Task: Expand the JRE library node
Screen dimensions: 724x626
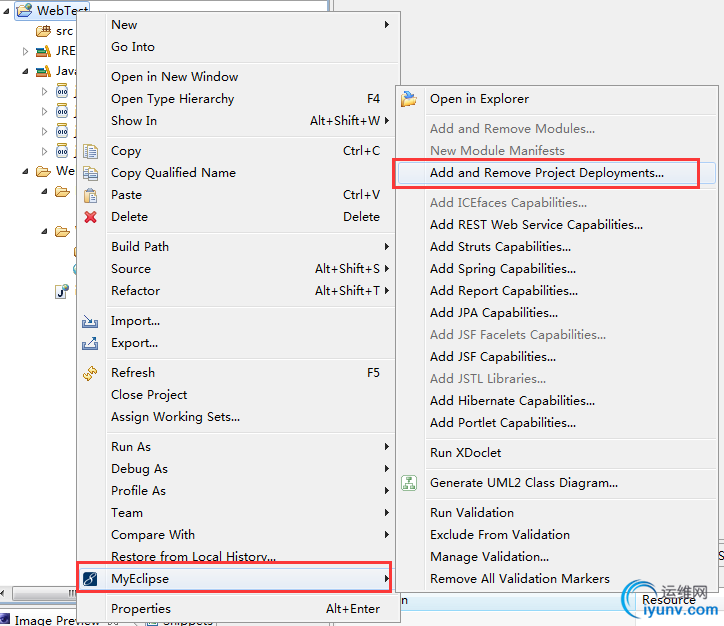Action: (25, 51)
